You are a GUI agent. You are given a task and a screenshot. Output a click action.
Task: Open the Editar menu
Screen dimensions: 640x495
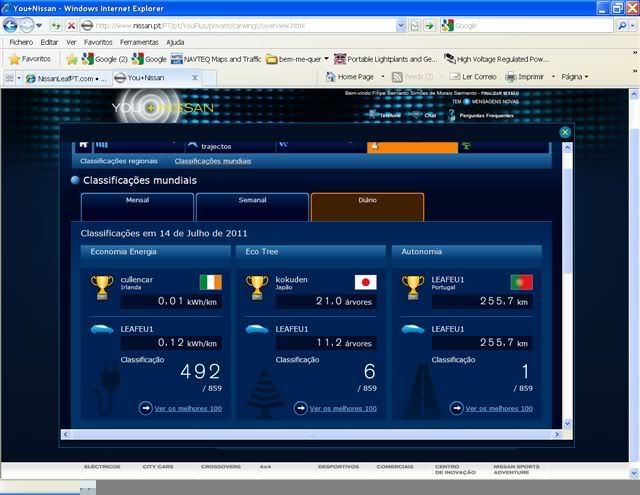click(x=49, y=42)
